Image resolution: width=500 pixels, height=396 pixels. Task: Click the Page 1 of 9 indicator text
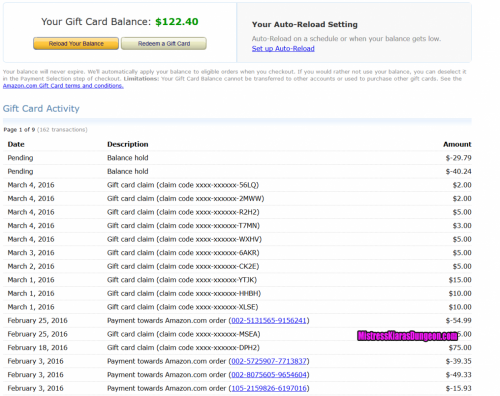[x=19, y=130]
